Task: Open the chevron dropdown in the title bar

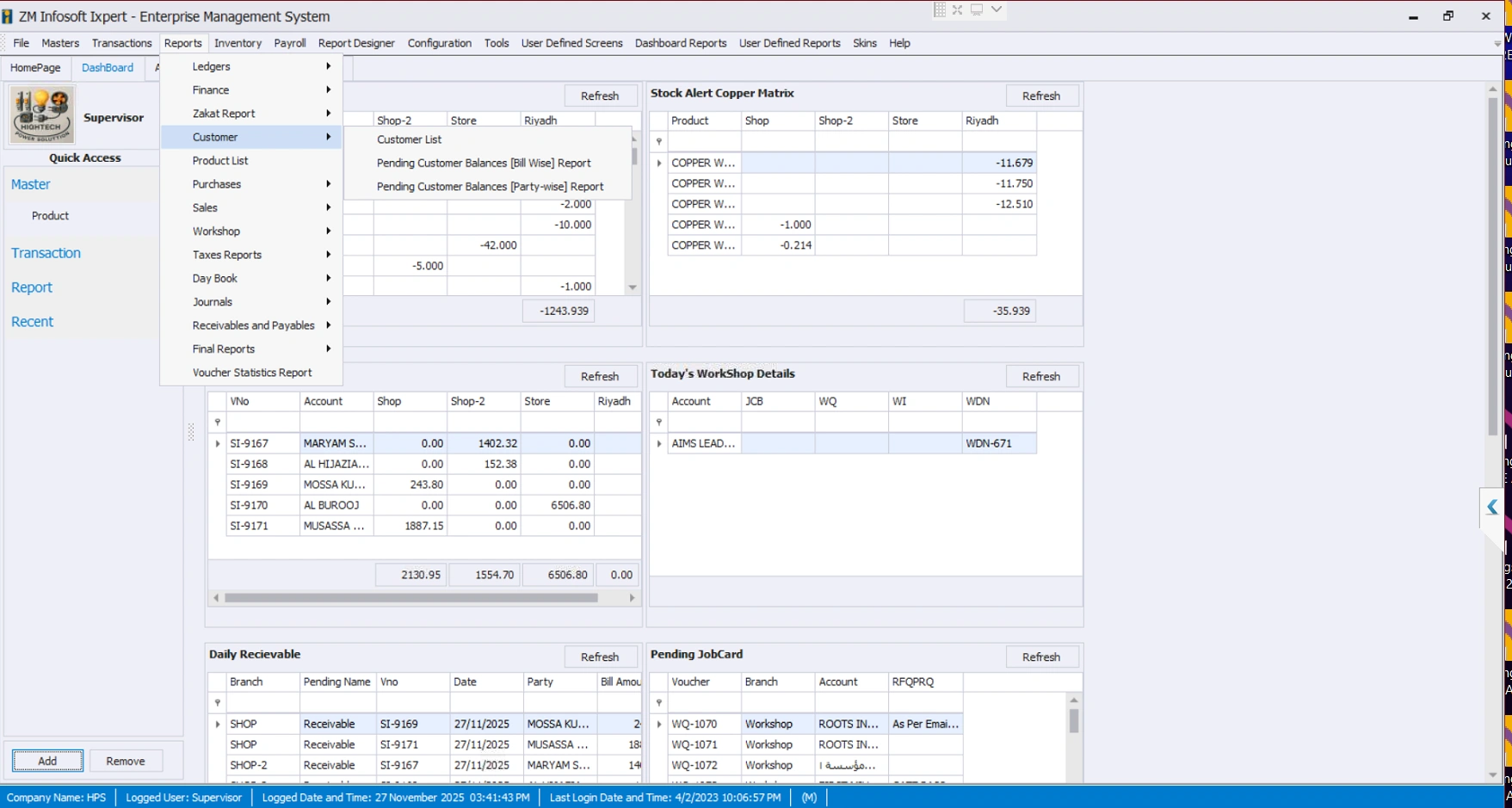Action: pyautogui.click(x=995, y=9)
